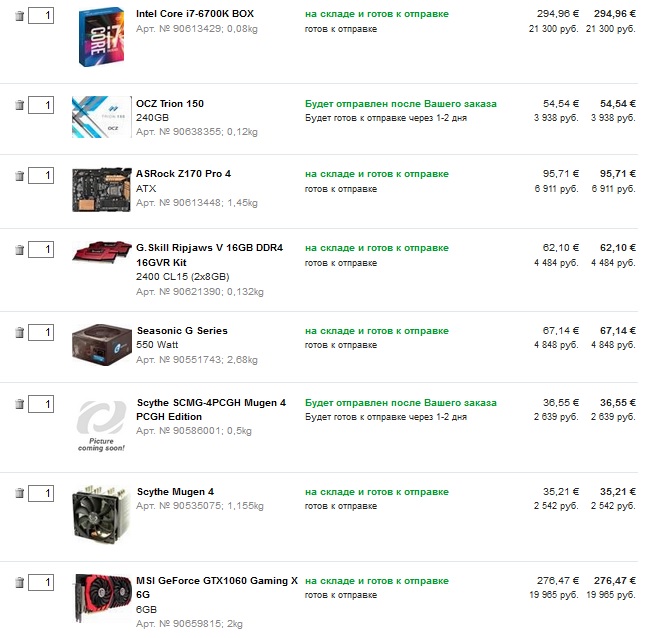Open ASRock motherboard product image
Viewport: 651px width, 638px height.
pos(100,189)
